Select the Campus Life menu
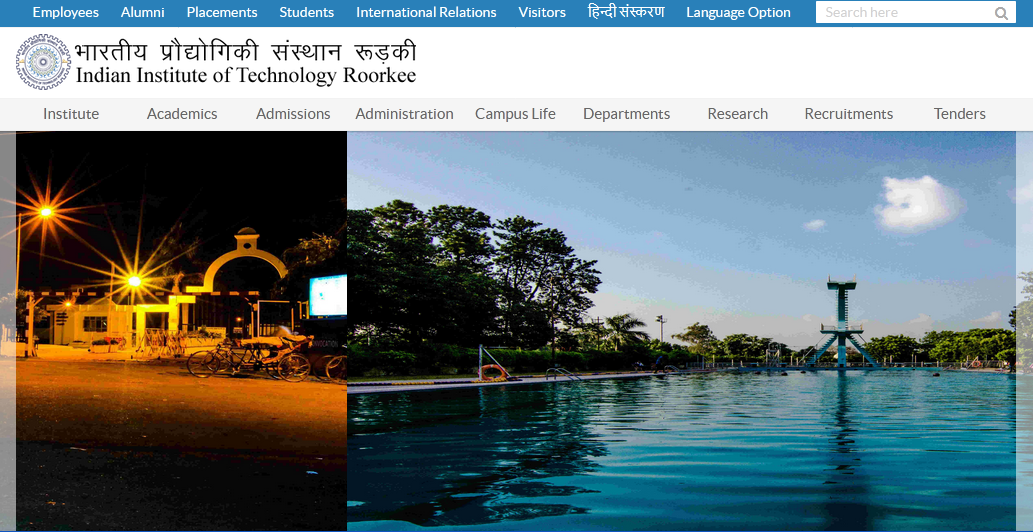The width and height of the screenshot is (1033, 532). point(515,114)
